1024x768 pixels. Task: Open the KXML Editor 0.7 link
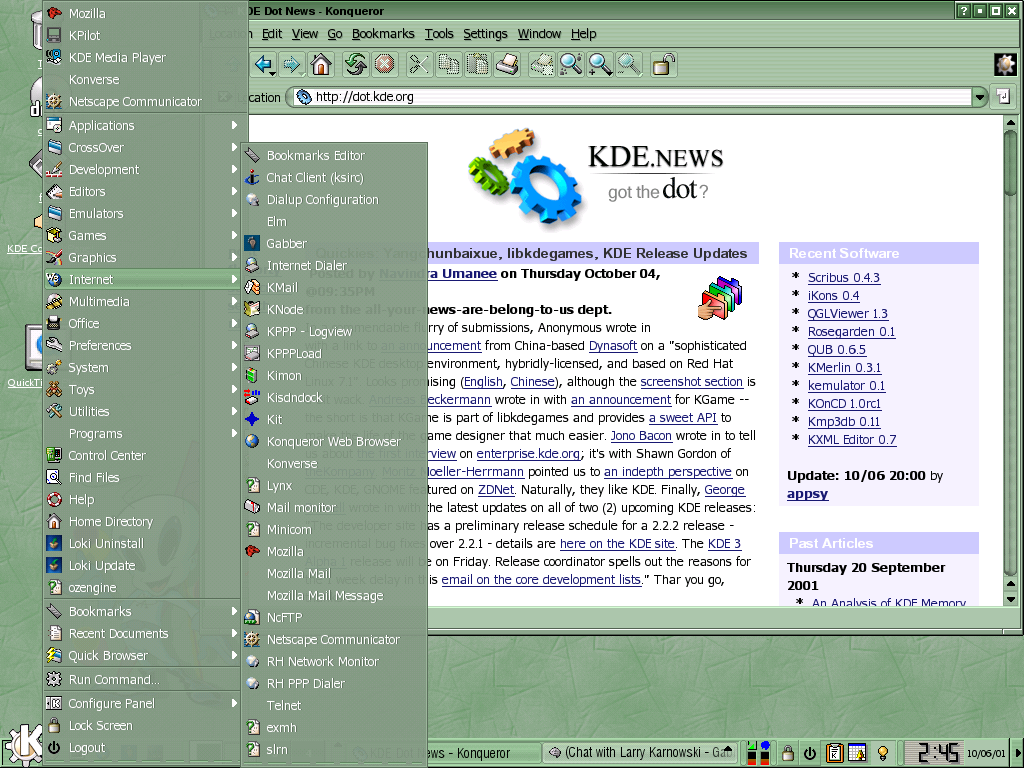click(852, 440)
